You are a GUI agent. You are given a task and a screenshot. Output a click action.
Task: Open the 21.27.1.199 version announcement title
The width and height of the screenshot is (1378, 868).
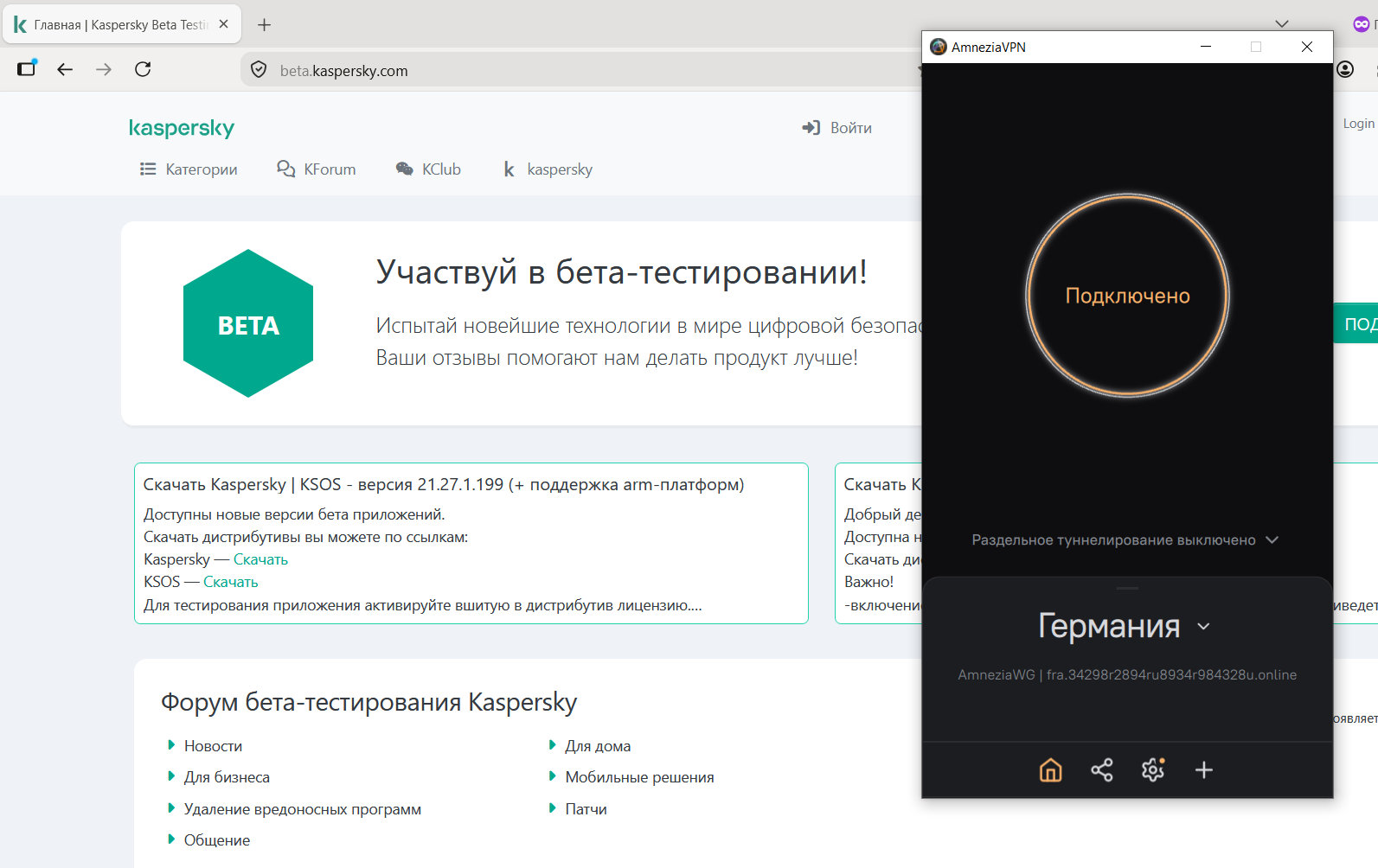[x=444, y=484]
